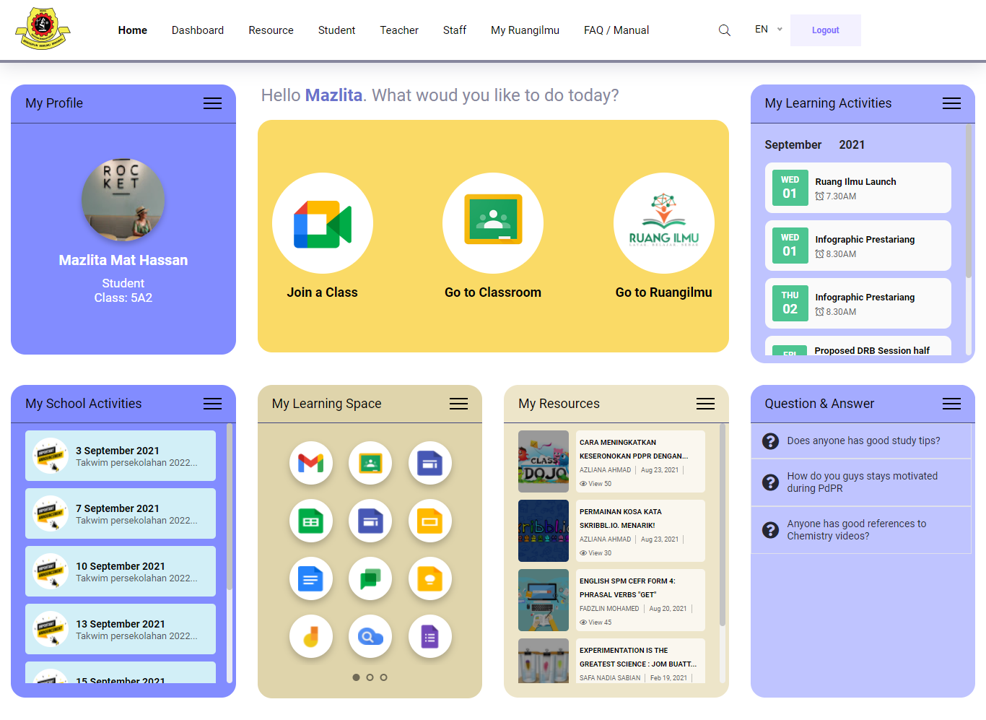986x720 pixels.
Task: Open Google Forms in My Learning Space
Action: tap(430, 637)
